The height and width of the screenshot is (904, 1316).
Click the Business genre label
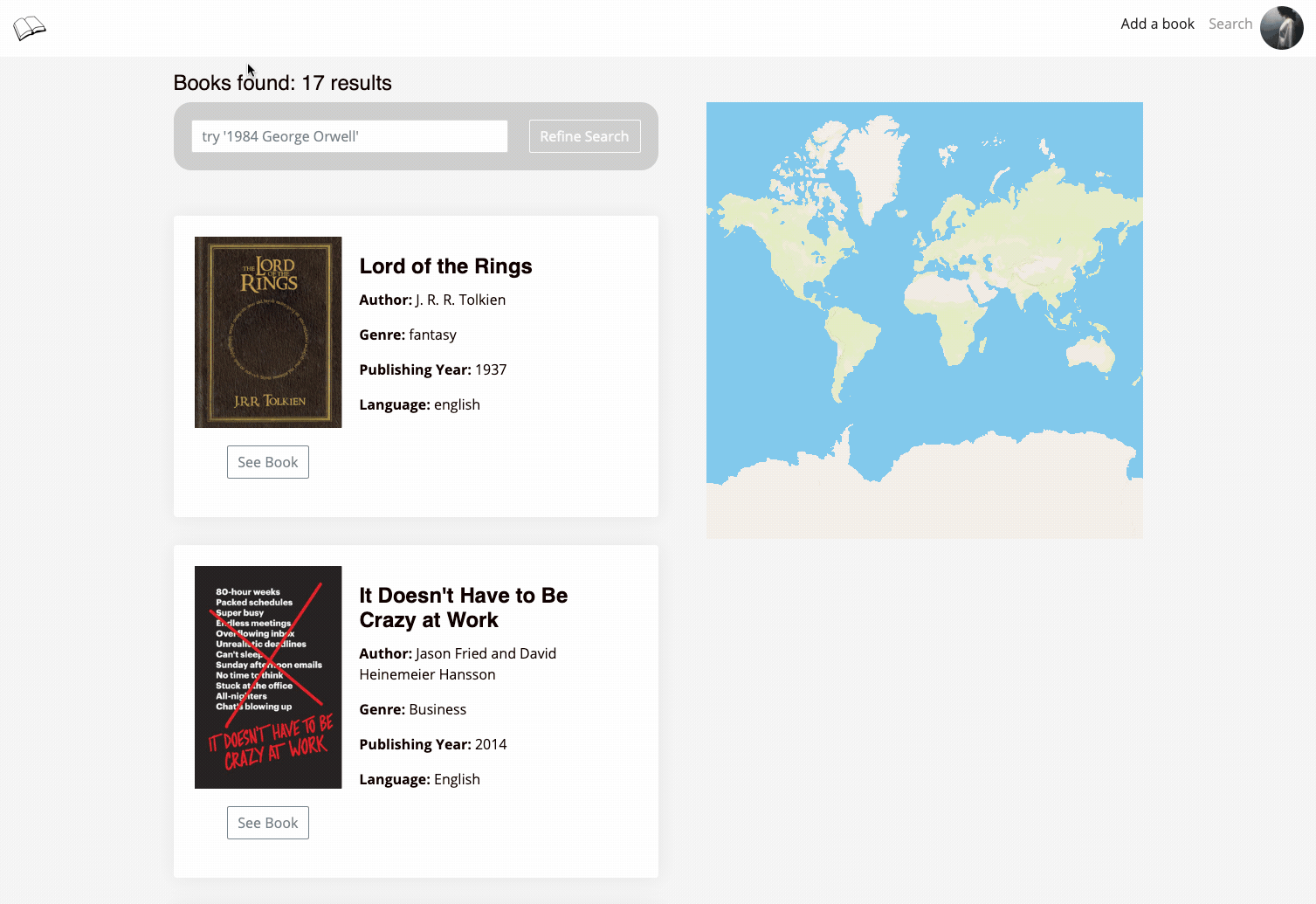tap(438, 709)
